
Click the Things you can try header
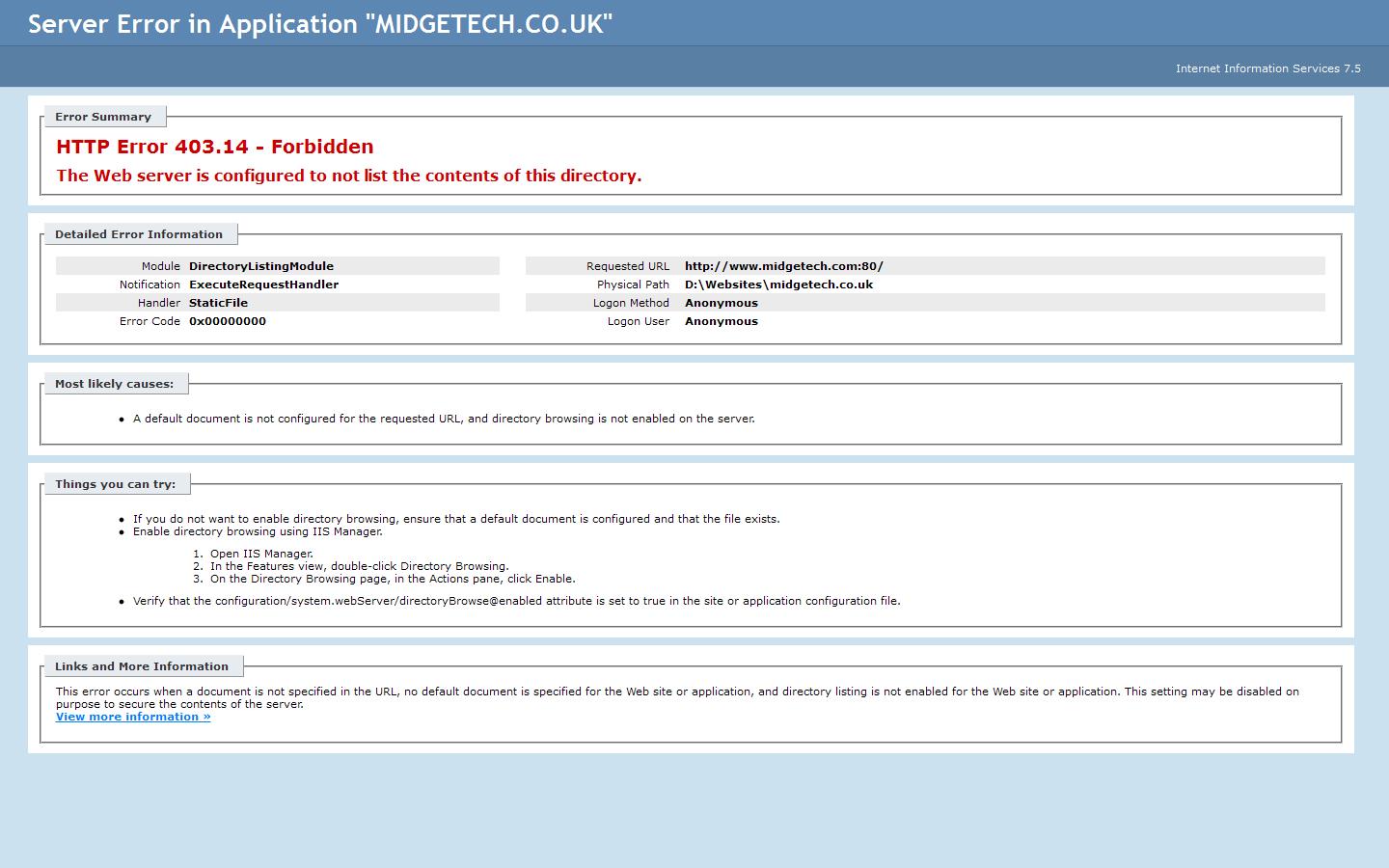point(116,484)
